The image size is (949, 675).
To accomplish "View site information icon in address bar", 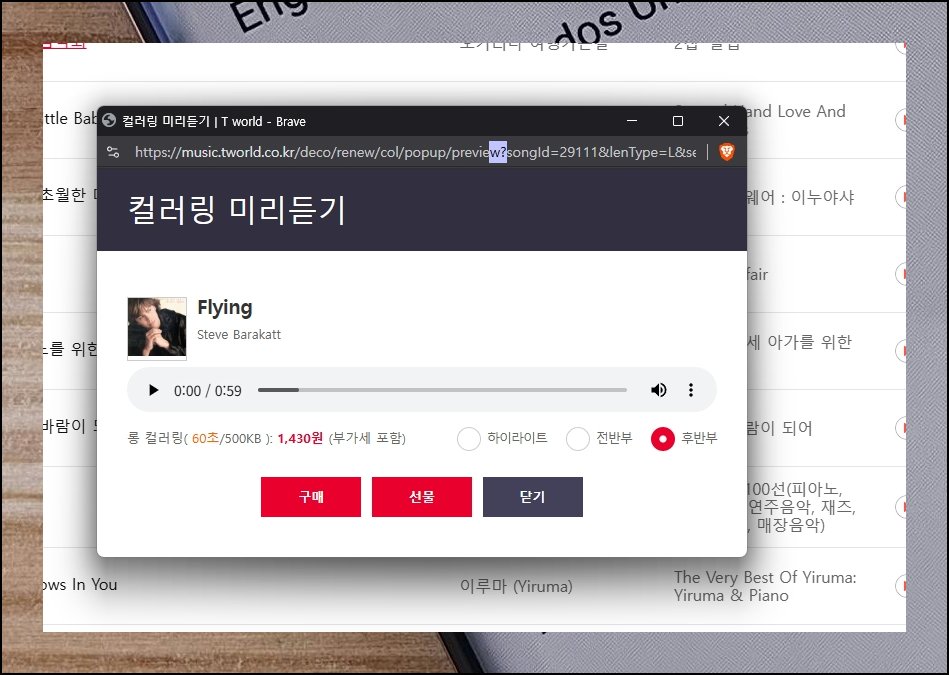I will (113, 152).
